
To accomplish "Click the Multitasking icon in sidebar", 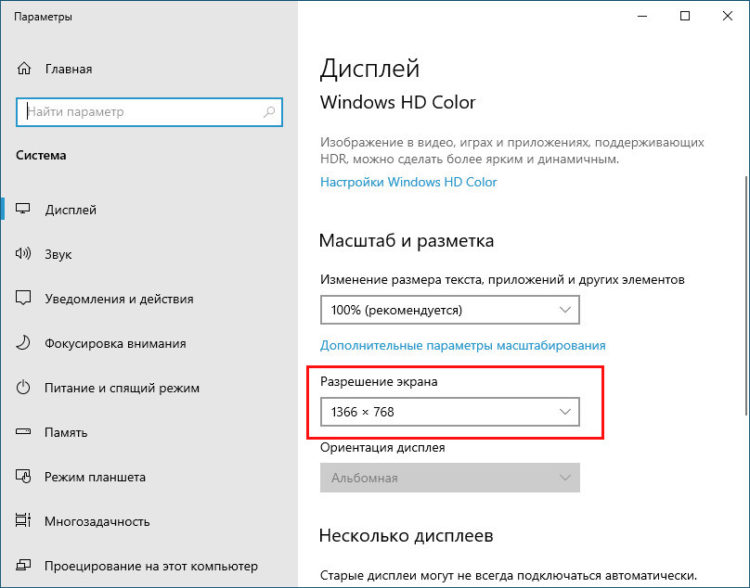I will (24, 521).
